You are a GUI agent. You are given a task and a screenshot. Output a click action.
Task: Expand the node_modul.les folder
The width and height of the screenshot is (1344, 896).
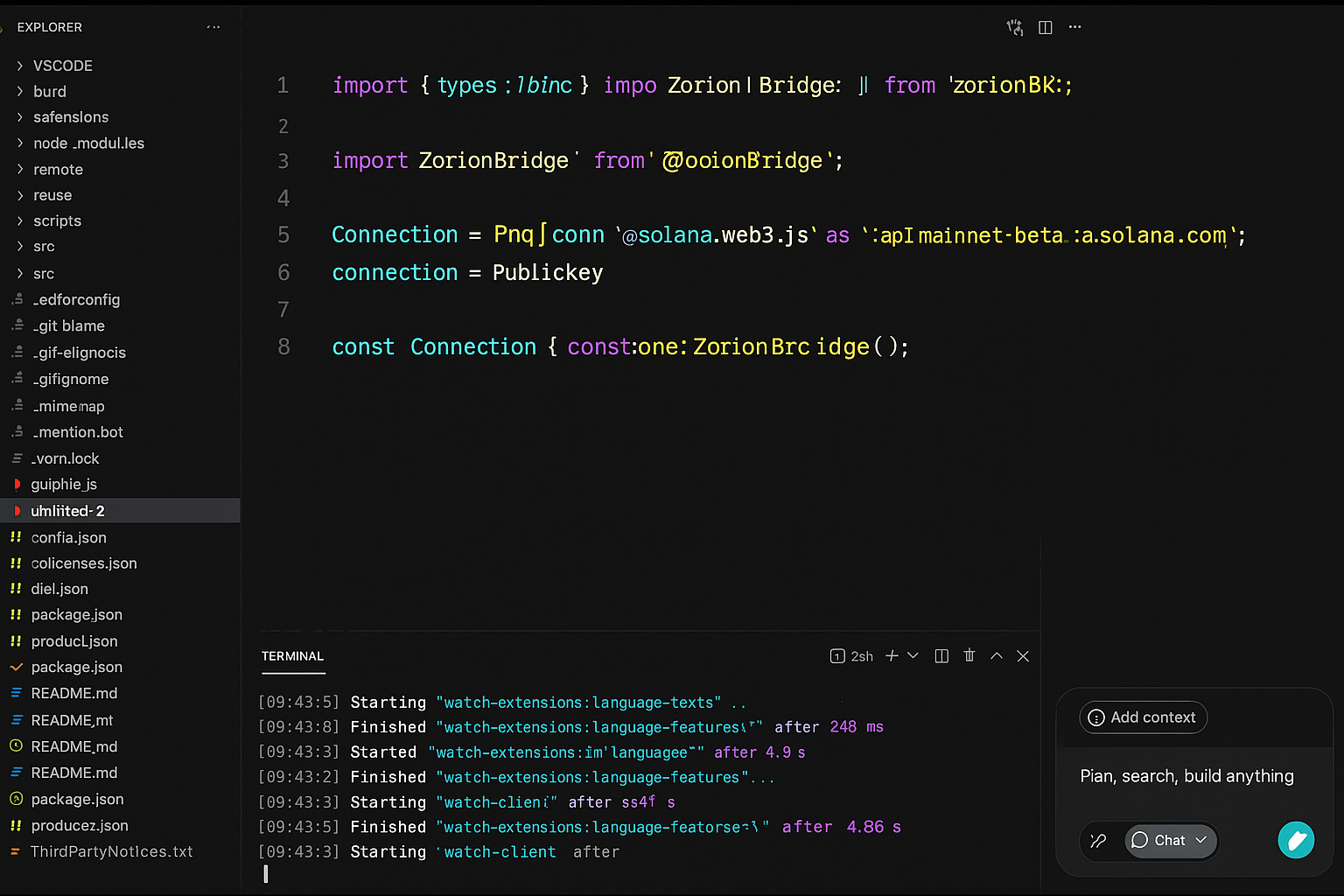(88, 143)
